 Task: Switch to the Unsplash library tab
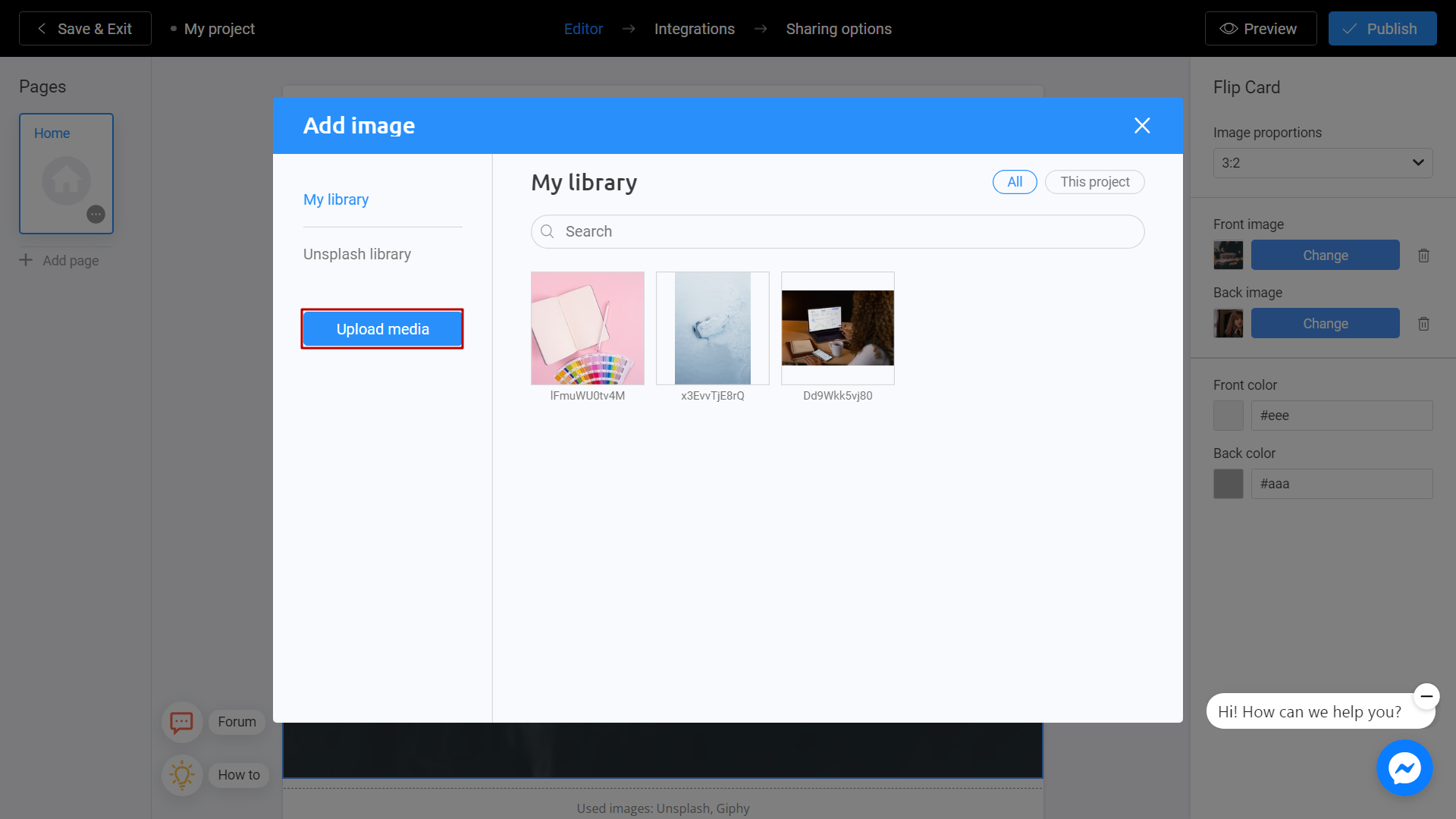point(356,254)
